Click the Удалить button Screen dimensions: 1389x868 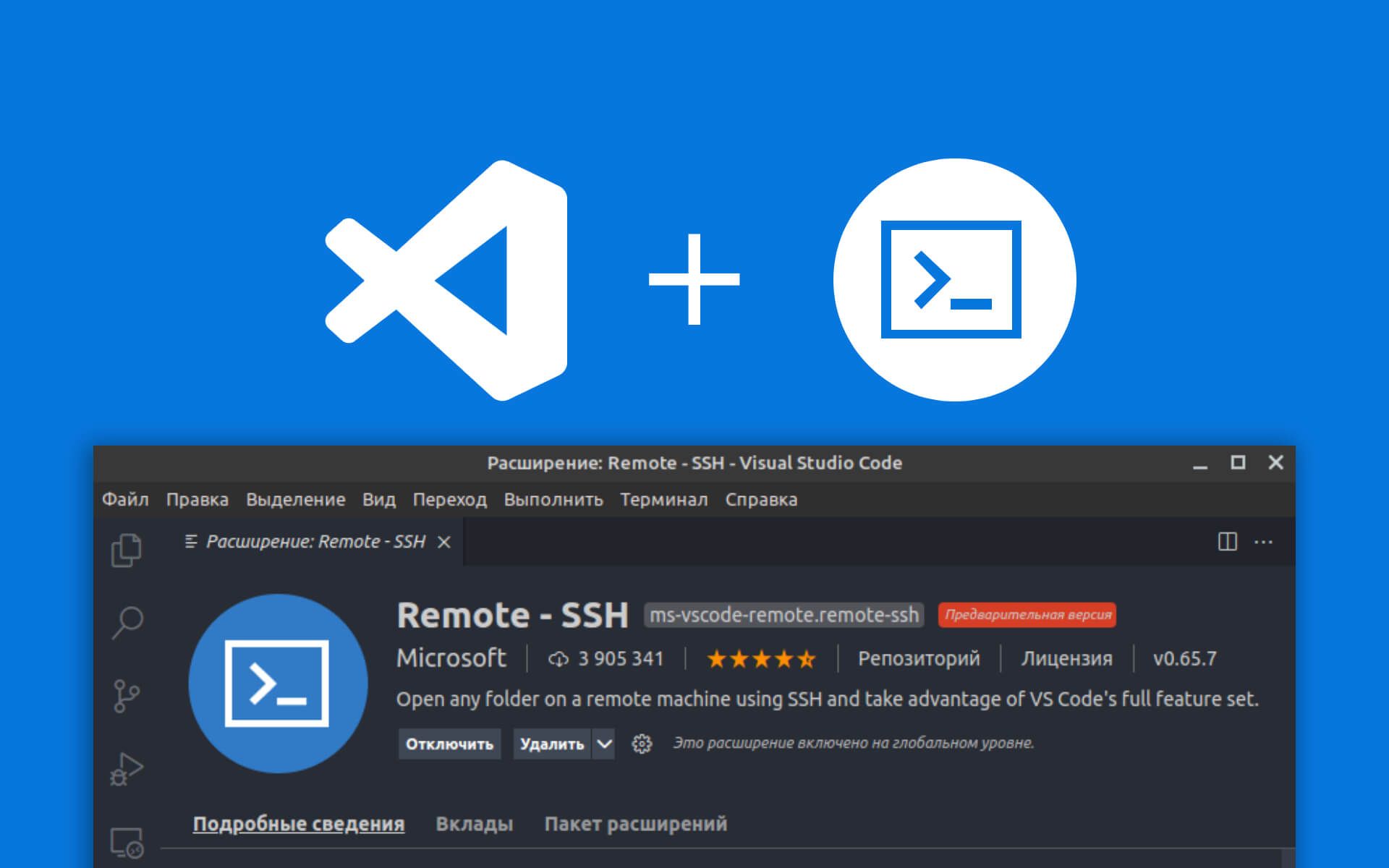552,744
